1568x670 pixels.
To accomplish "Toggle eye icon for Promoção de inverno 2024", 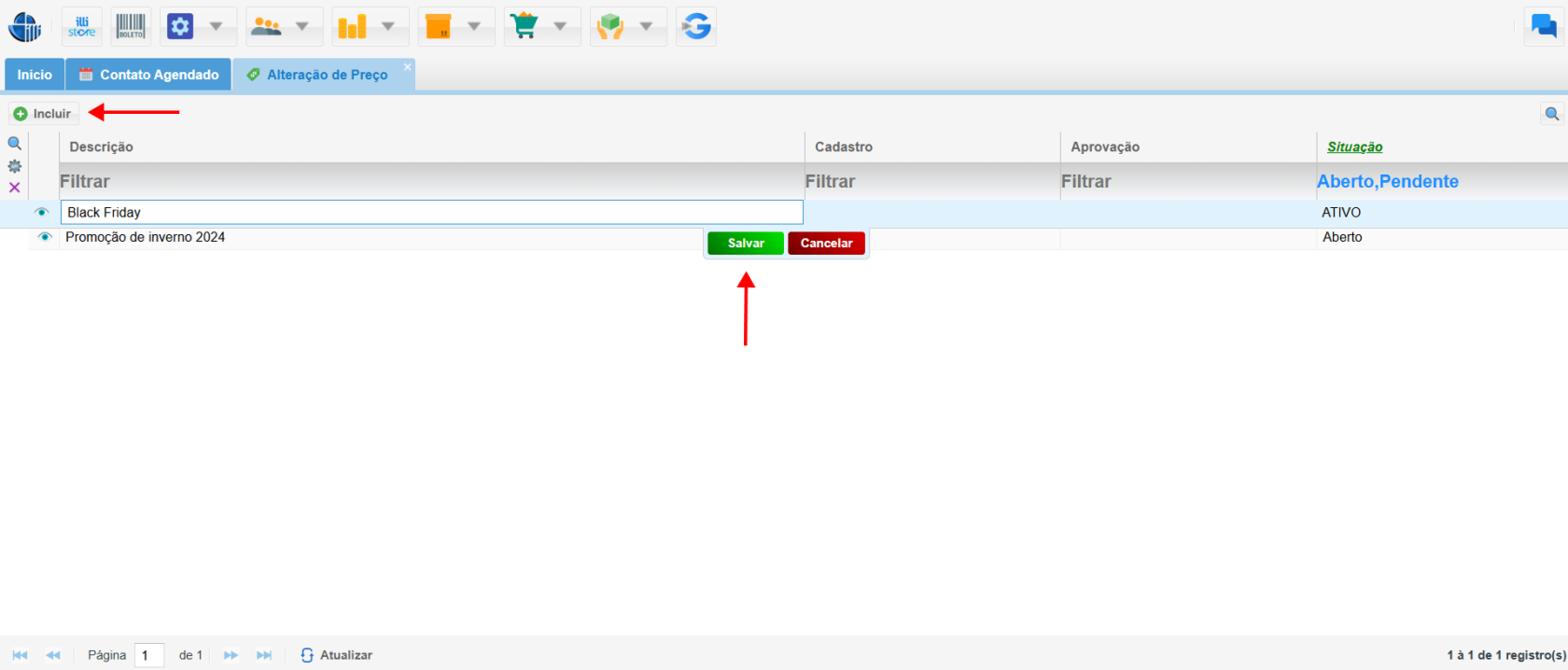I will (45, 237).
